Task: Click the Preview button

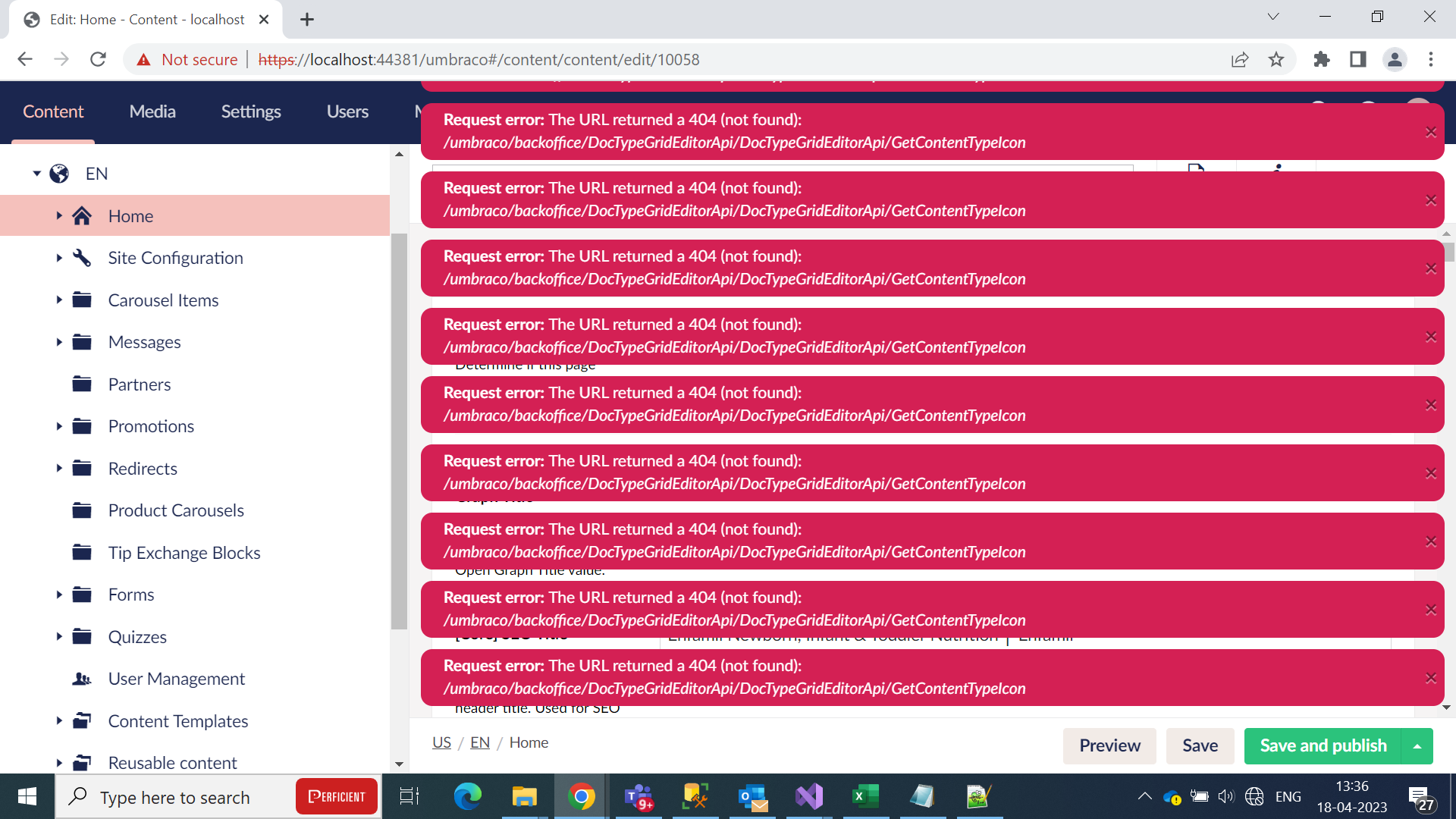Action: pos(1109,746)
